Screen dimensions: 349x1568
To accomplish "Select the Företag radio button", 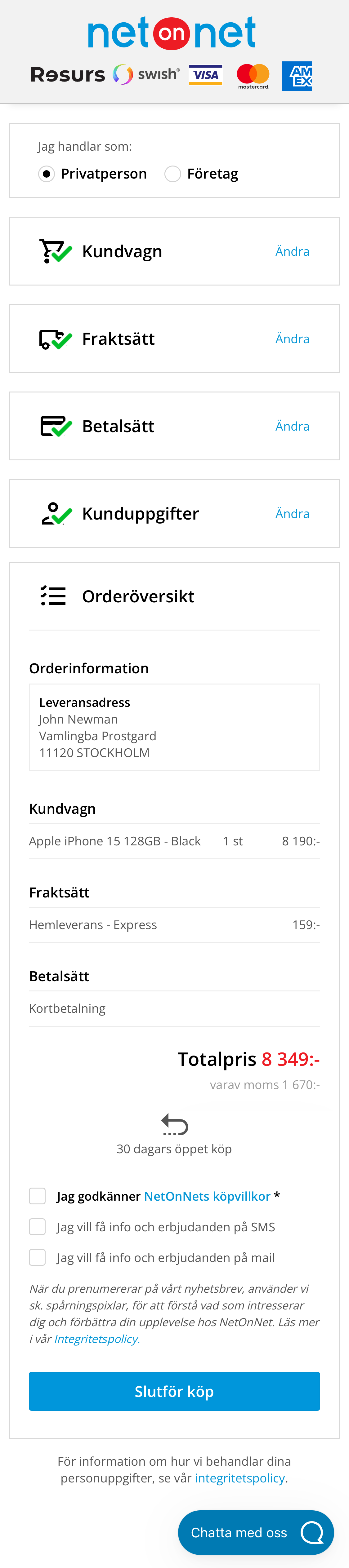I will click(x=172, y=174).
